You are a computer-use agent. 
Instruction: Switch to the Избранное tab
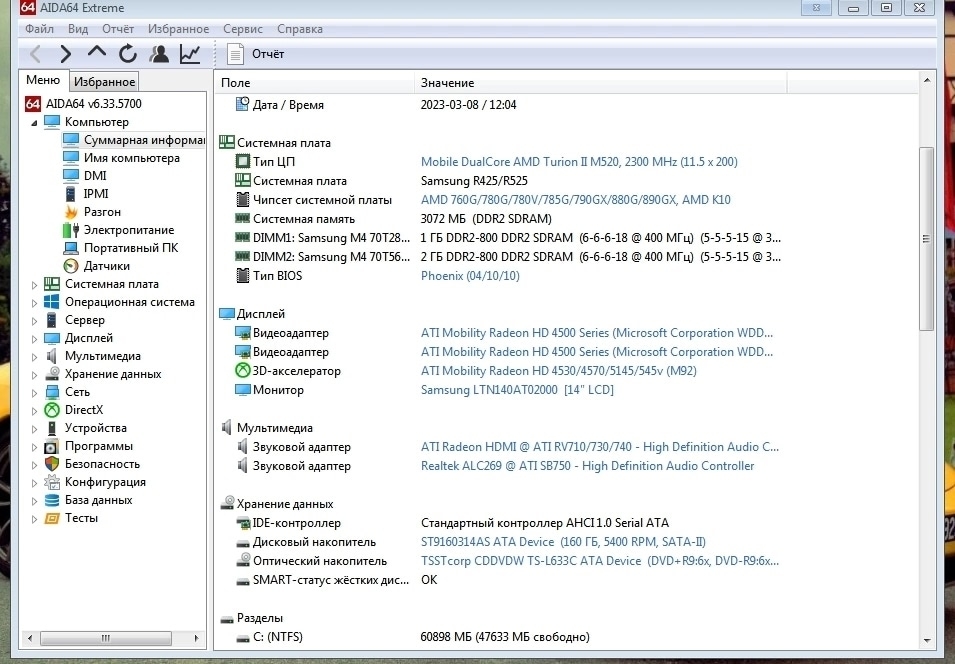pyautogui.click(x=105, y=82)
